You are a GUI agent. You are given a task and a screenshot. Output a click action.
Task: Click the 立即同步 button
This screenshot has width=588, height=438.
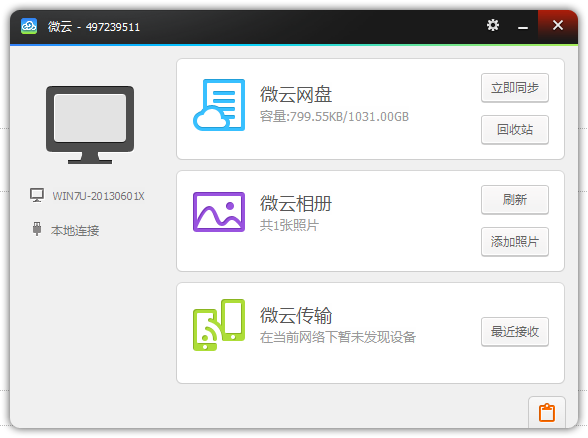click(515, 88)
